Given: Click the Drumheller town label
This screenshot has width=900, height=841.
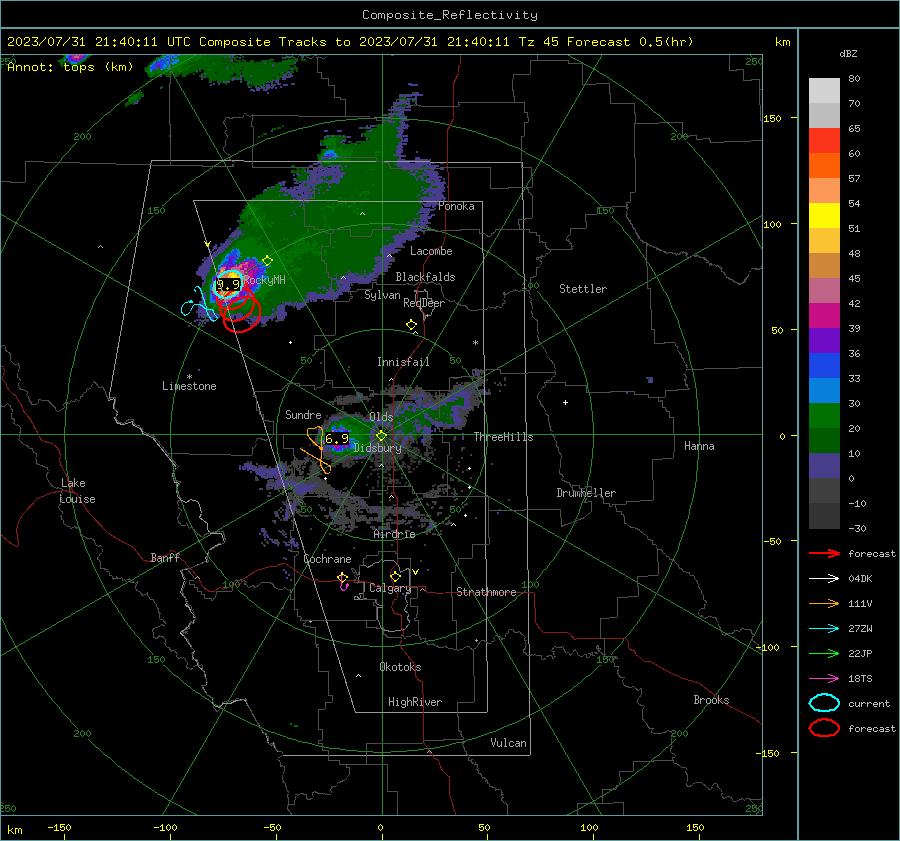Looking at the screenshot, I should (586, 493).
